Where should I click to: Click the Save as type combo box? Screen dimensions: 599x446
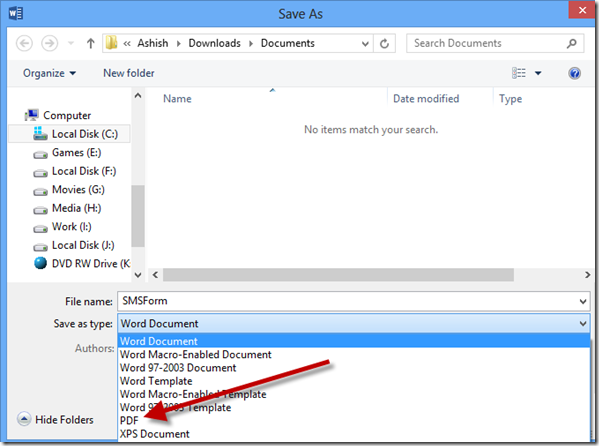[x=354, y=324]
